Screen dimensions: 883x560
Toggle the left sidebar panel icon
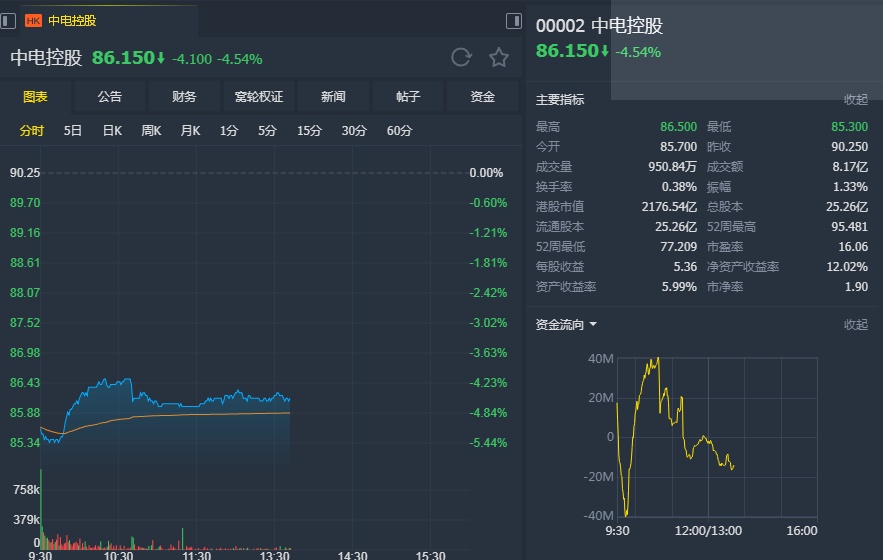point(8,21)
